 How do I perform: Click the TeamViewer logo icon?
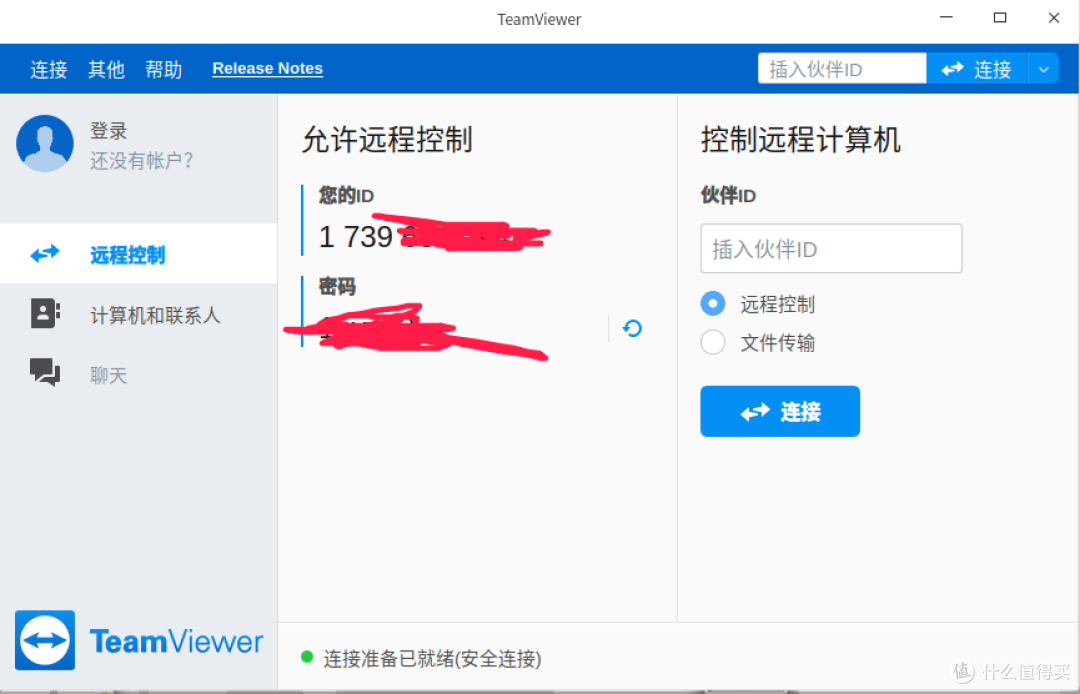coord(45,640)
